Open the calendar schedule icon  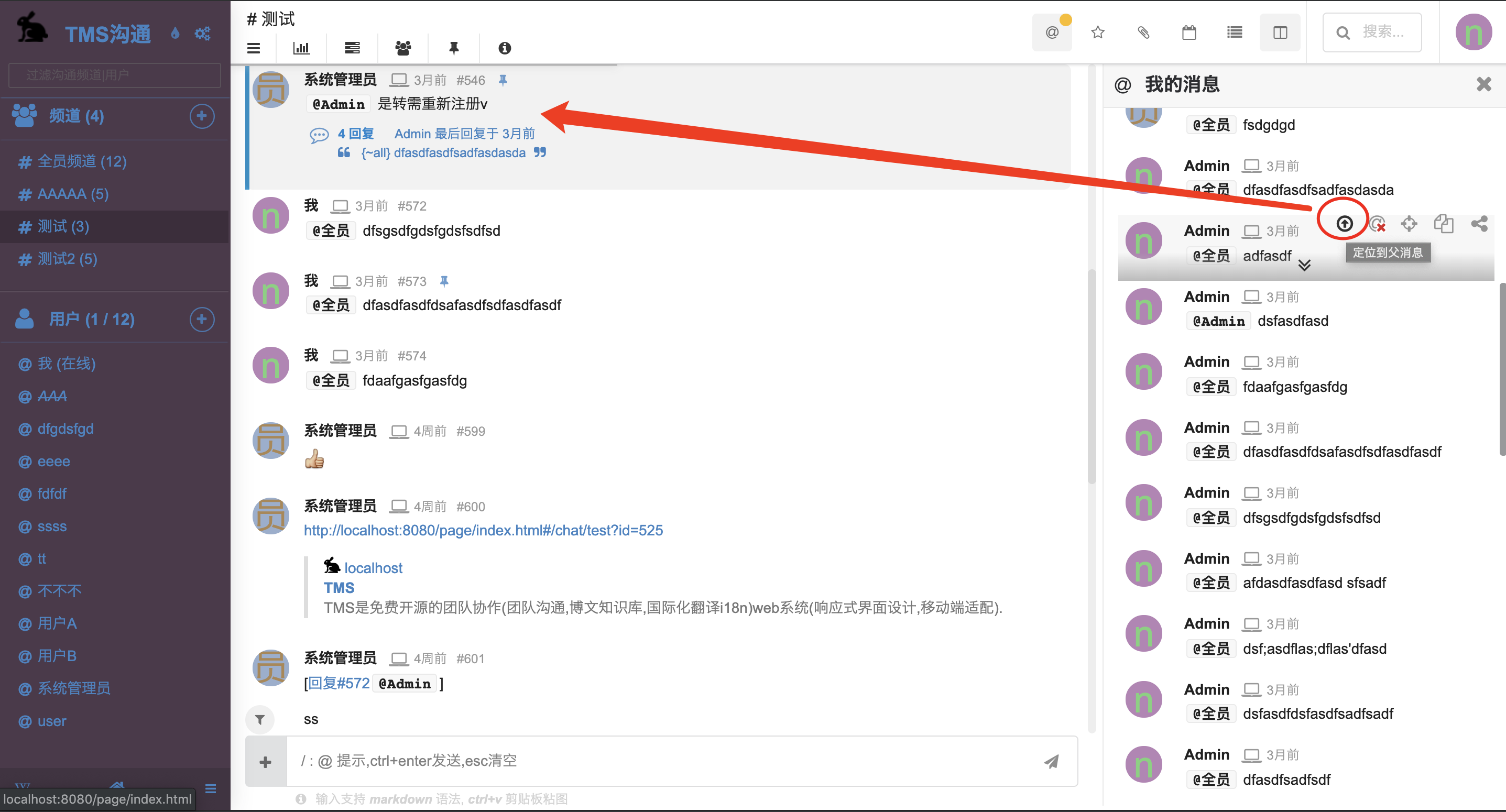[x=1189, y=32]
